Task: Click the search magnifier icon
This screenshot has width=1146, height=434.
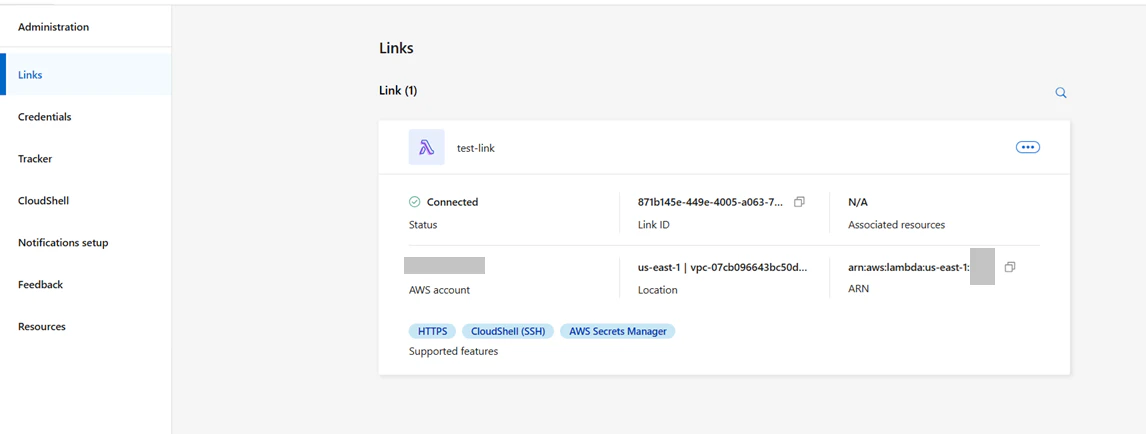Action: coord(1061,93)
